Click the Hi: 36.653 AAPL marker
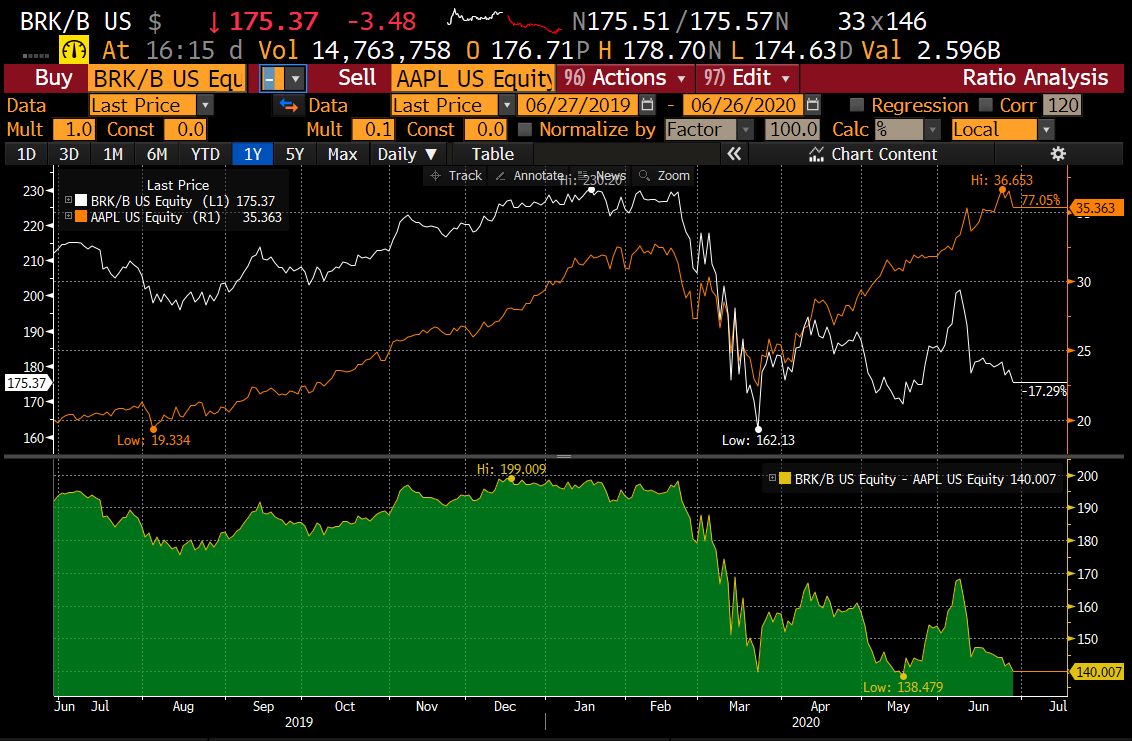The image size is (1132, 741). coord(1003,189)
